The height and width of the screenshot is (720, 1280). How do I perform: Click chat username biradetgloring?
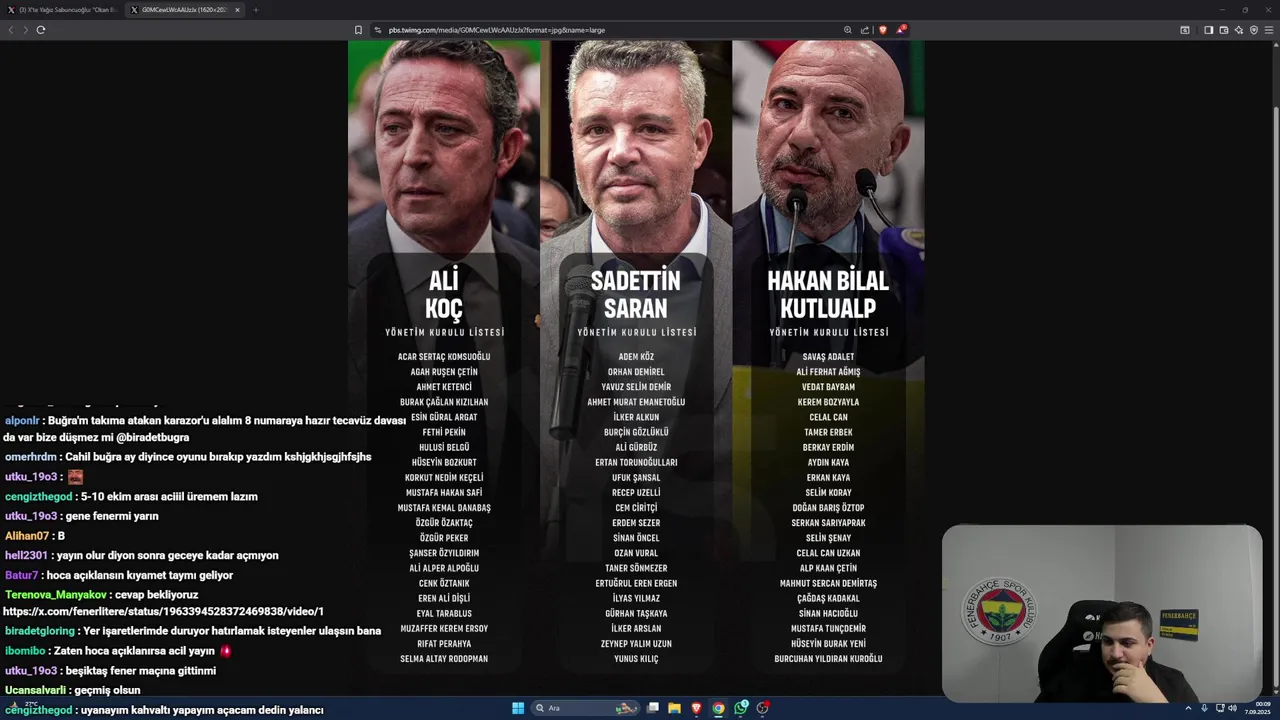click(40, 631)
